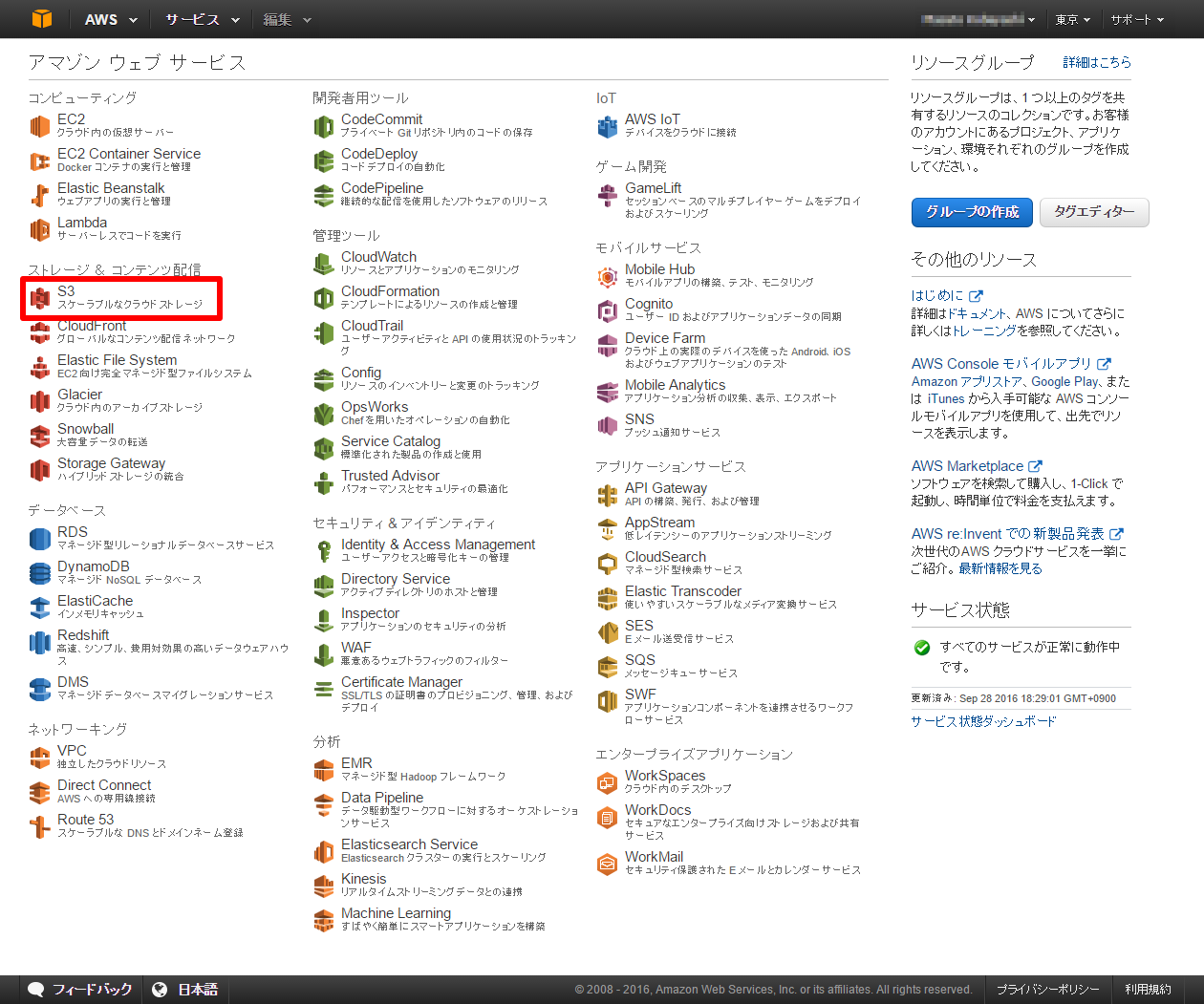Image resolution: width=1204 pixels, height=1004 pixels.
Task: Open the サービス dropdown menu
Action: [x=202, y=19]
